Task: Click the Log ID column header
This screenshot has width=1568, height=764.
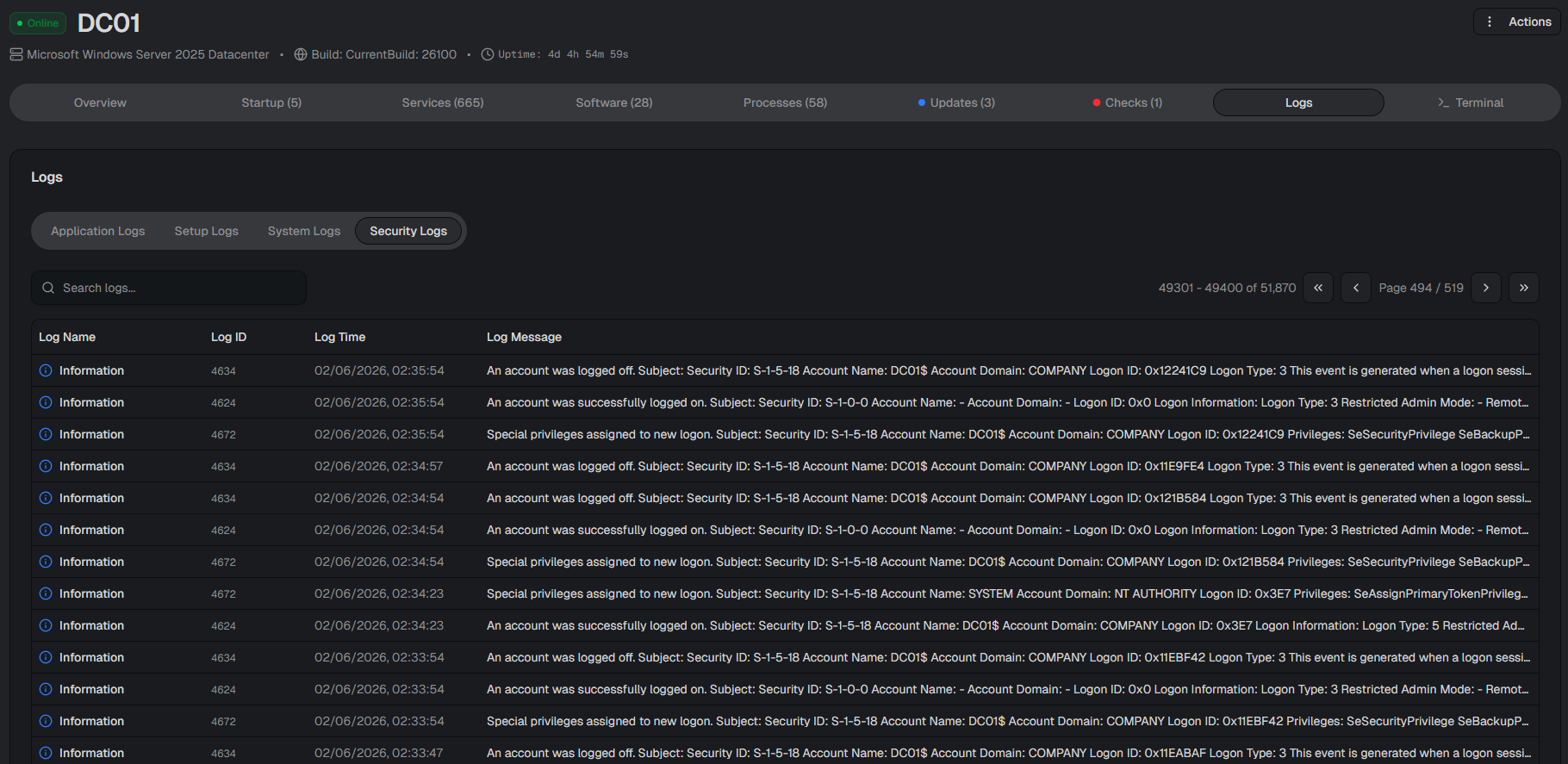Action: (x=228, y=337)
